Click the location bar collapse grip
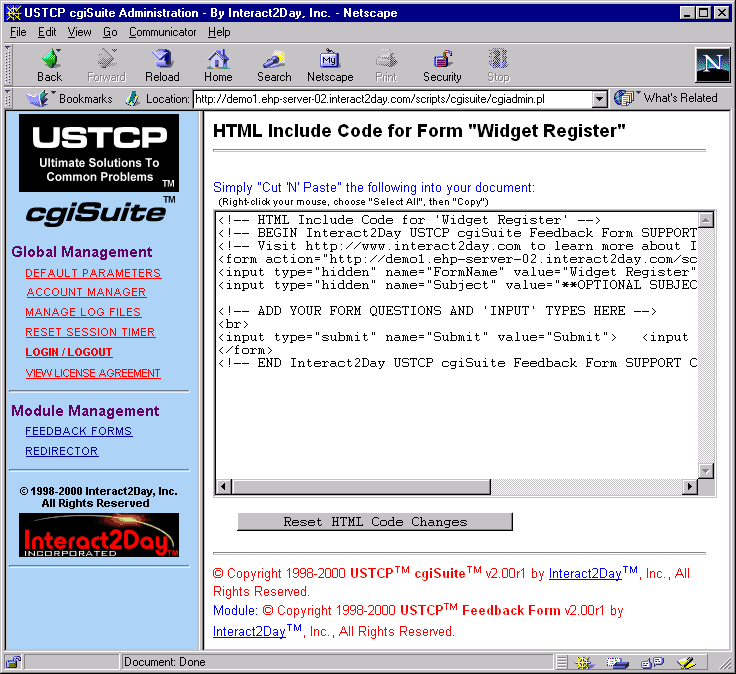Image resolution: width=736 pixels, height=674 pixels. [x=8, y=99]
